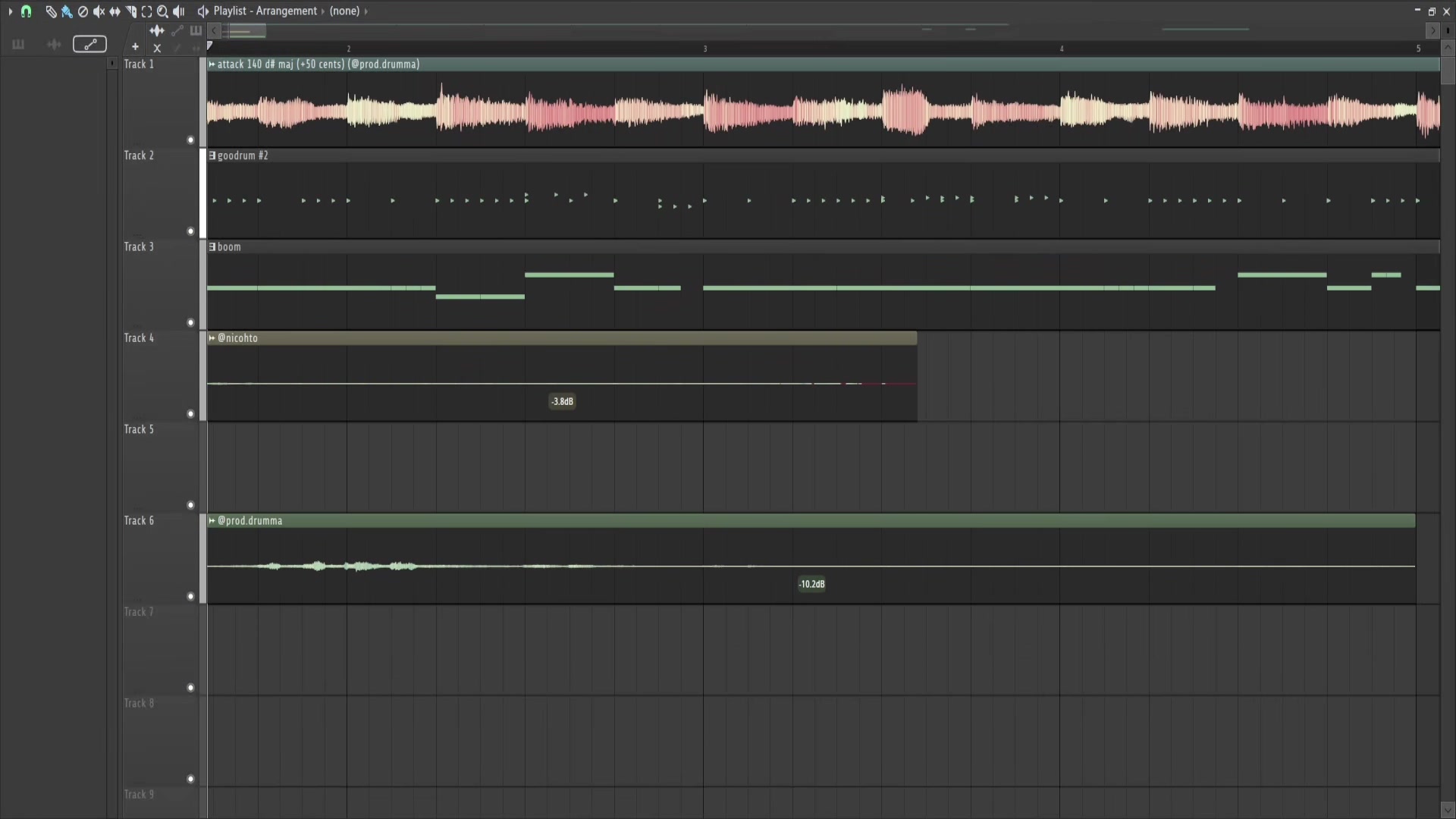This screenshot has height=819, width=1456.
Task: Open the goodrum #2 pattern clip menu
Action: 212,155
